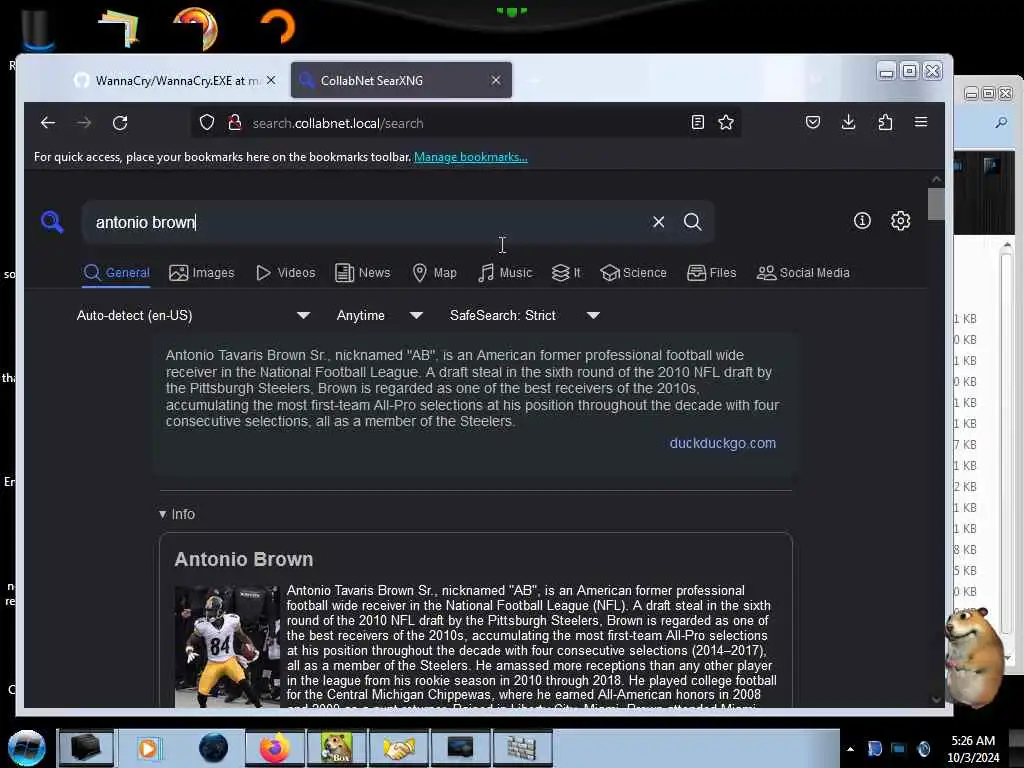Click search icon in background Explorer window
The image size is (1024, 768).
point(1000,122)
